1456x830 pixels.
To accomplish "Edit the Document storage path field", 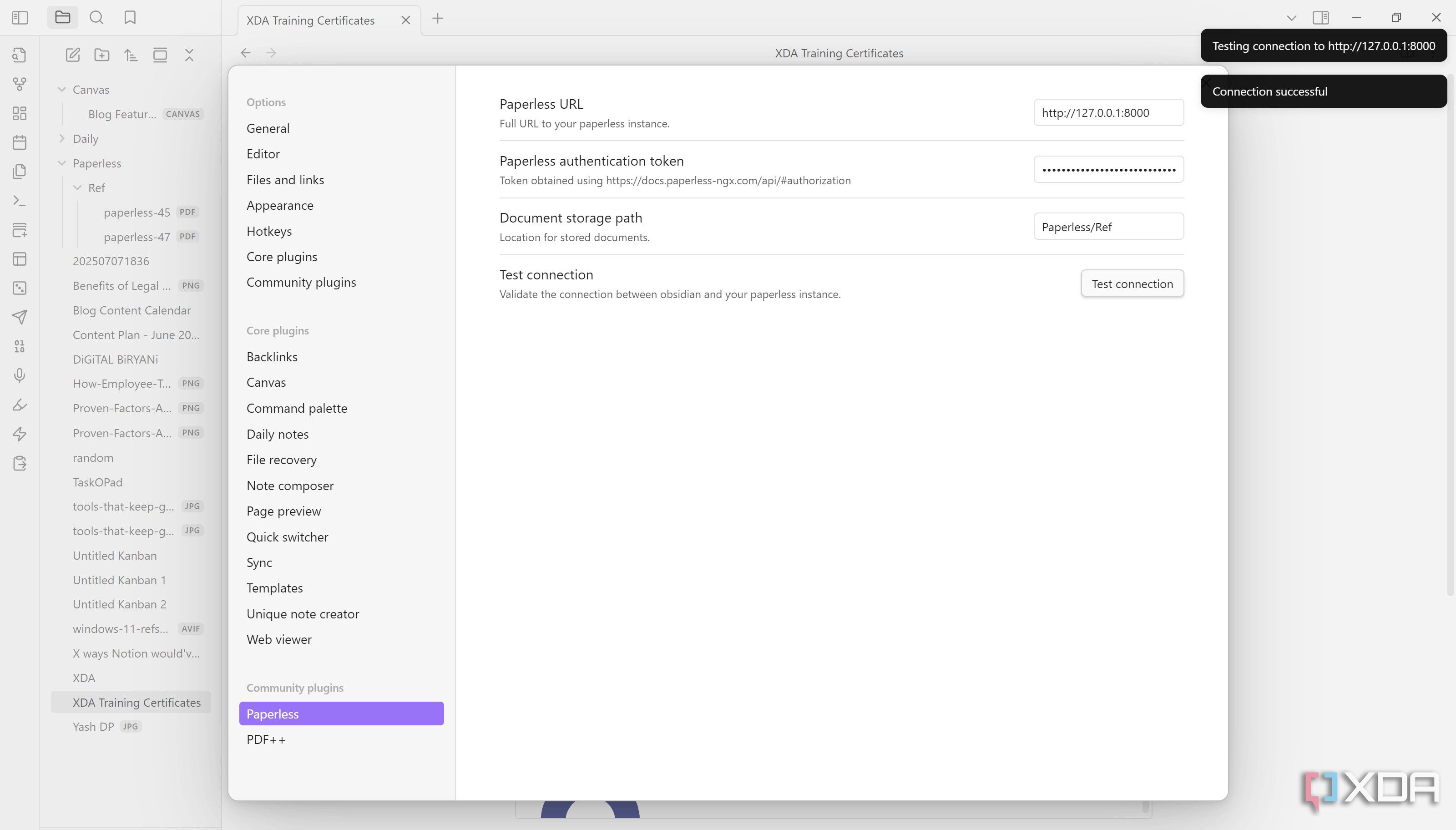I will click(1108, 227).
